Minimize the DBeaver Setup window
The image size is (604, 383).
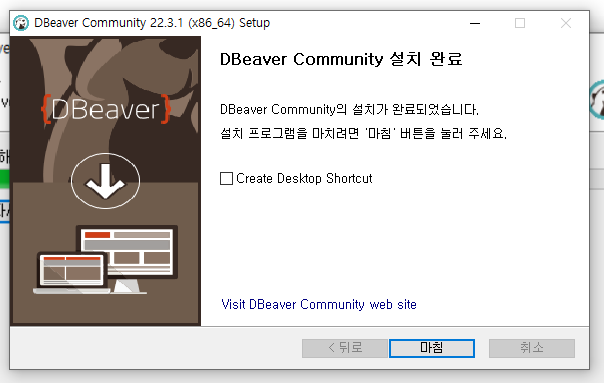coord(475,23)
